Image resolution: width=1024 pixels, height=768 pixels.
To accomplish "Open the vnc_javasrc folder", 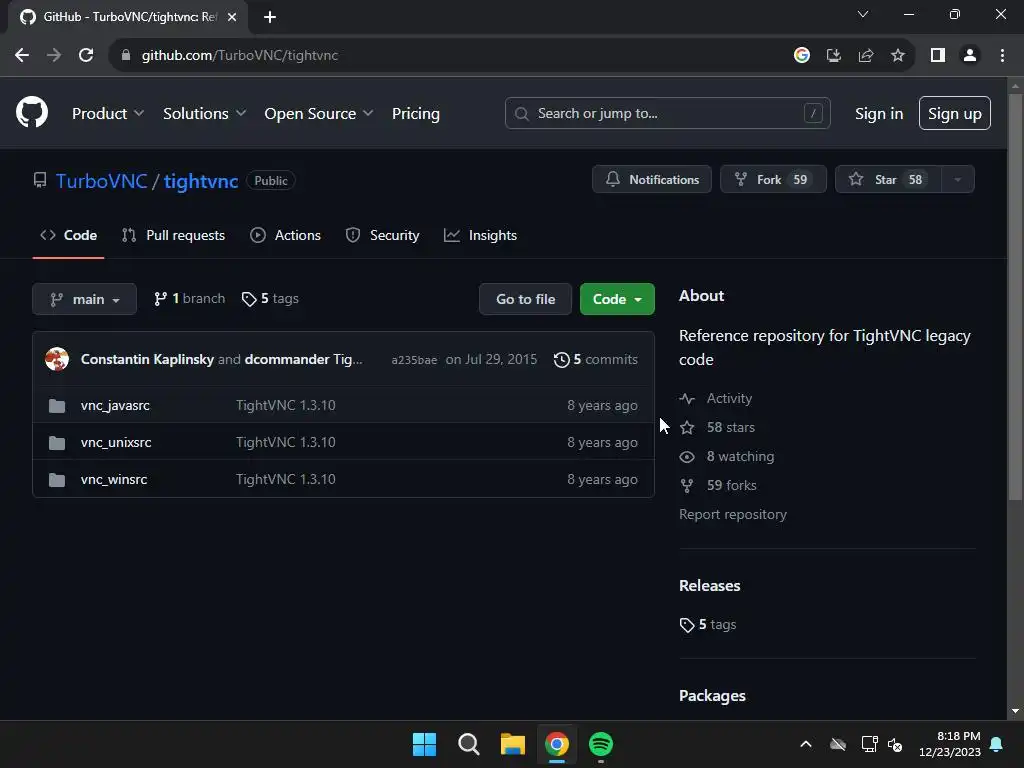I will tap(116, 406).
